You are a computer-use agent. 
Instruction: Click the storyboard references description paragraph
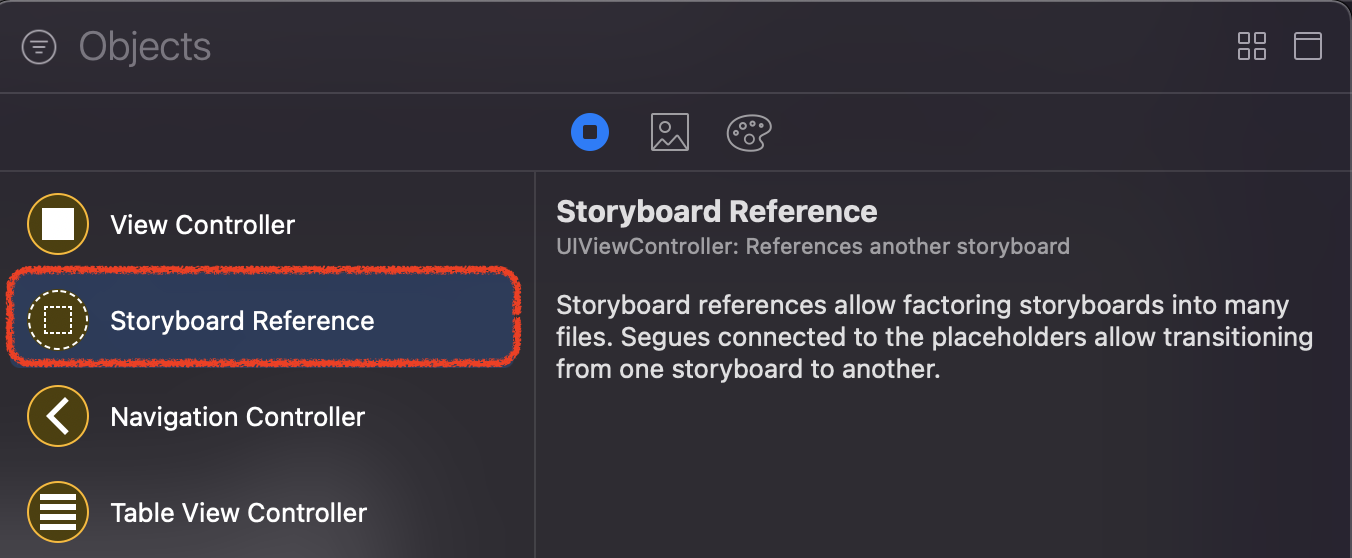click(x=934, y=337)
